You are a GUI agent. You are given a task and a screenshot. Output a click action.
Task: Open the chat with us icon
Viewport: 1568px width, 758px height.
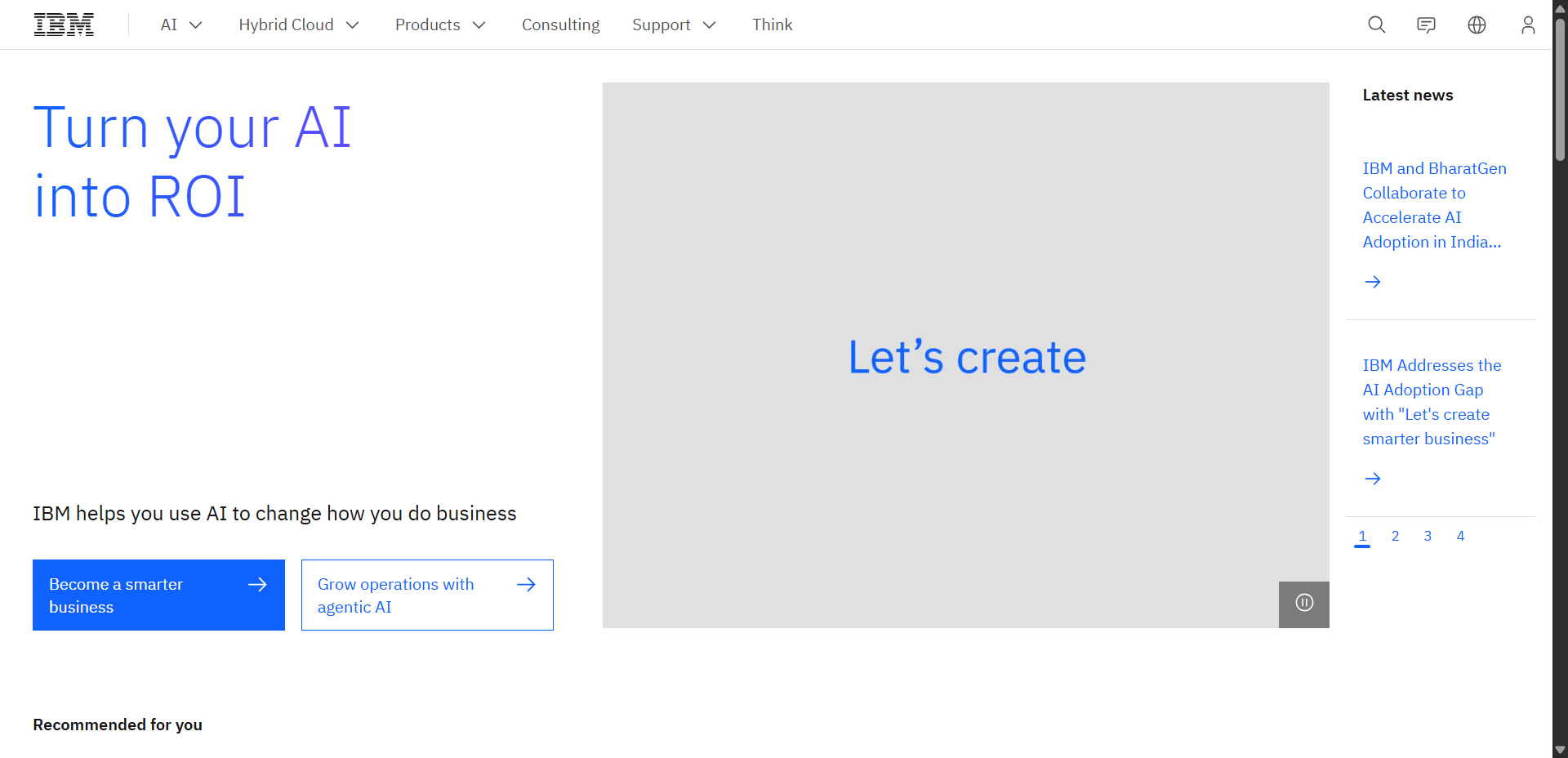(1427, 25)
